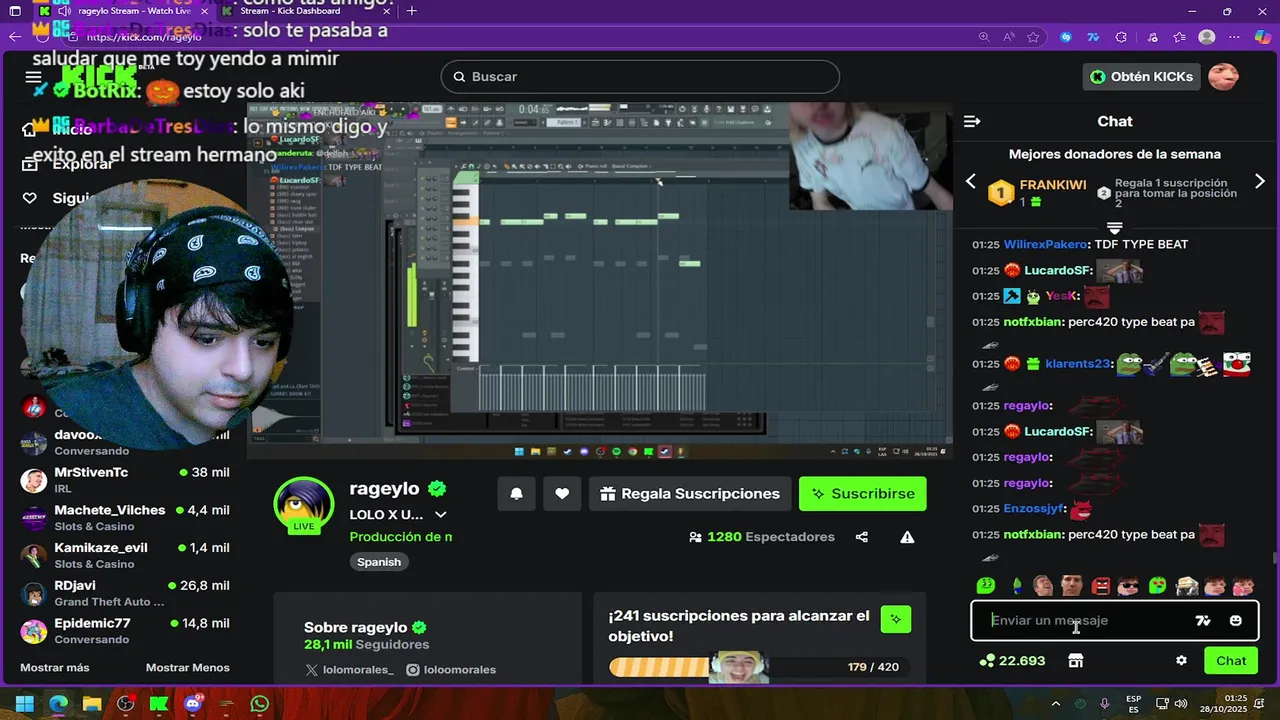Image resolution: width=1280 pixels, height=720 pixels.
Task: Open the user profile avatar menu
Action: [x=1223, y=76]
